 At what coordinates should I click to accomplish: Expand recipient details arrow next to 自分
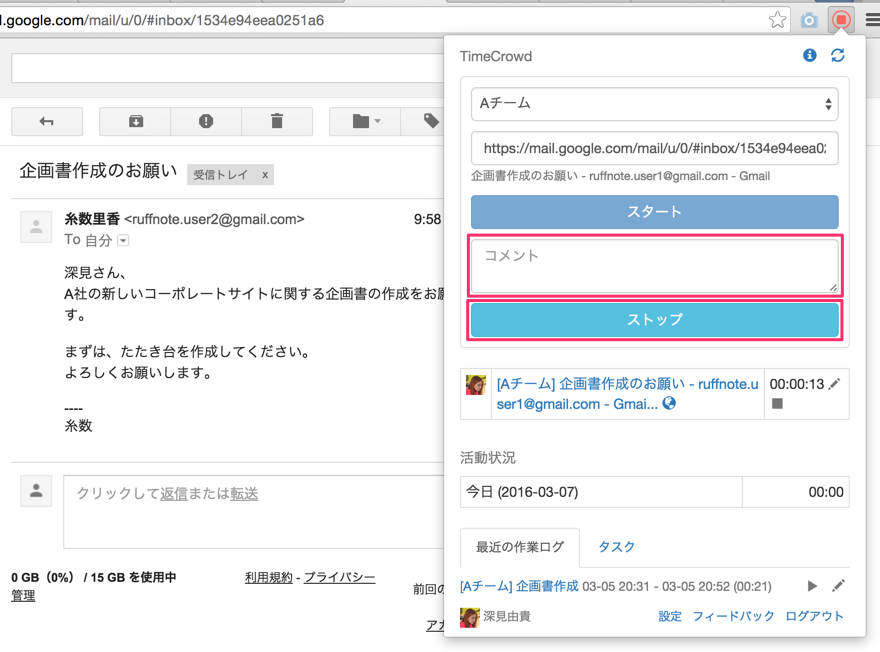pyautogui.click(x=124, y=241)
